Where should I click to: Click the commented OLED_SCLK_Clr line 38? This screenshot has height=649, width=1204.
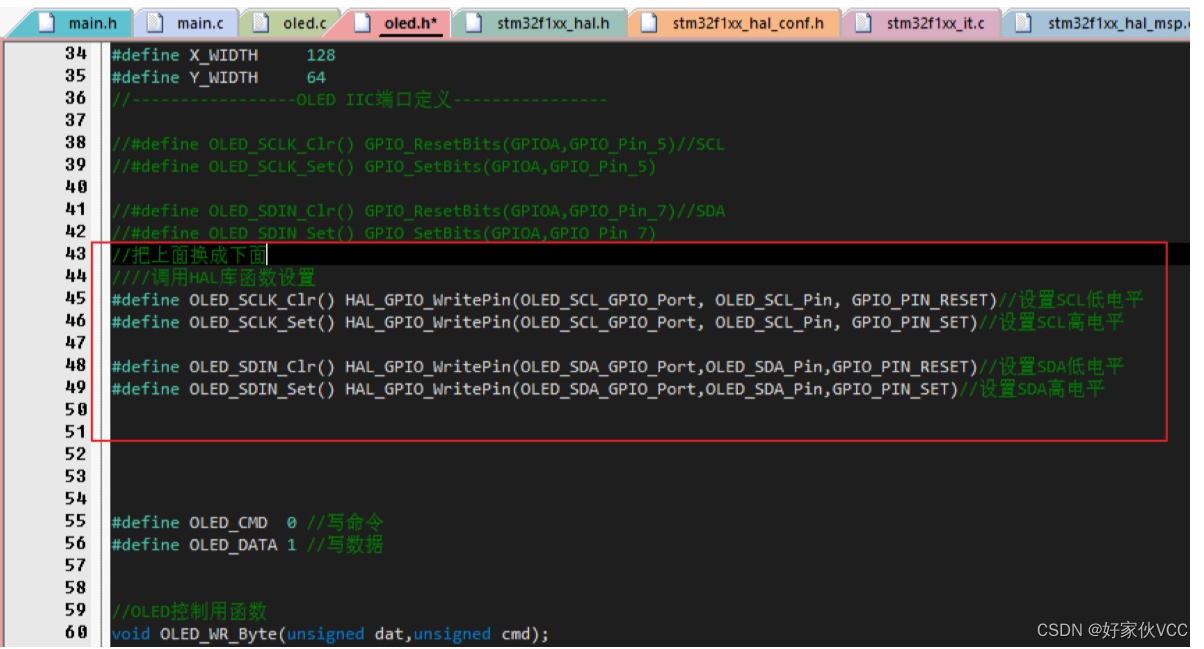418,144
